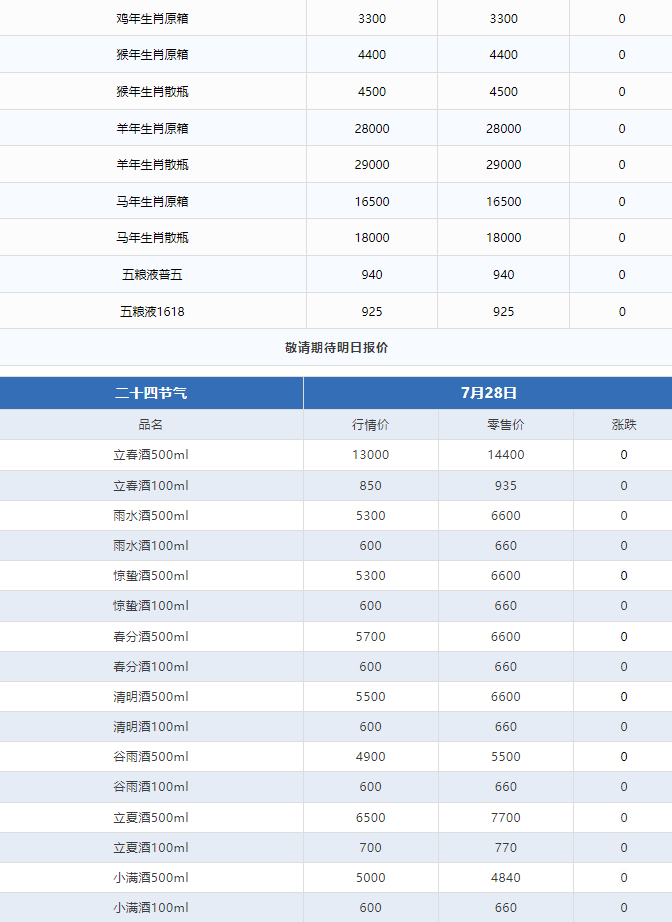This screenshot has height=922, width=672.
Task: Select the 清明酒100ml product name
Action: click(151, 727)
